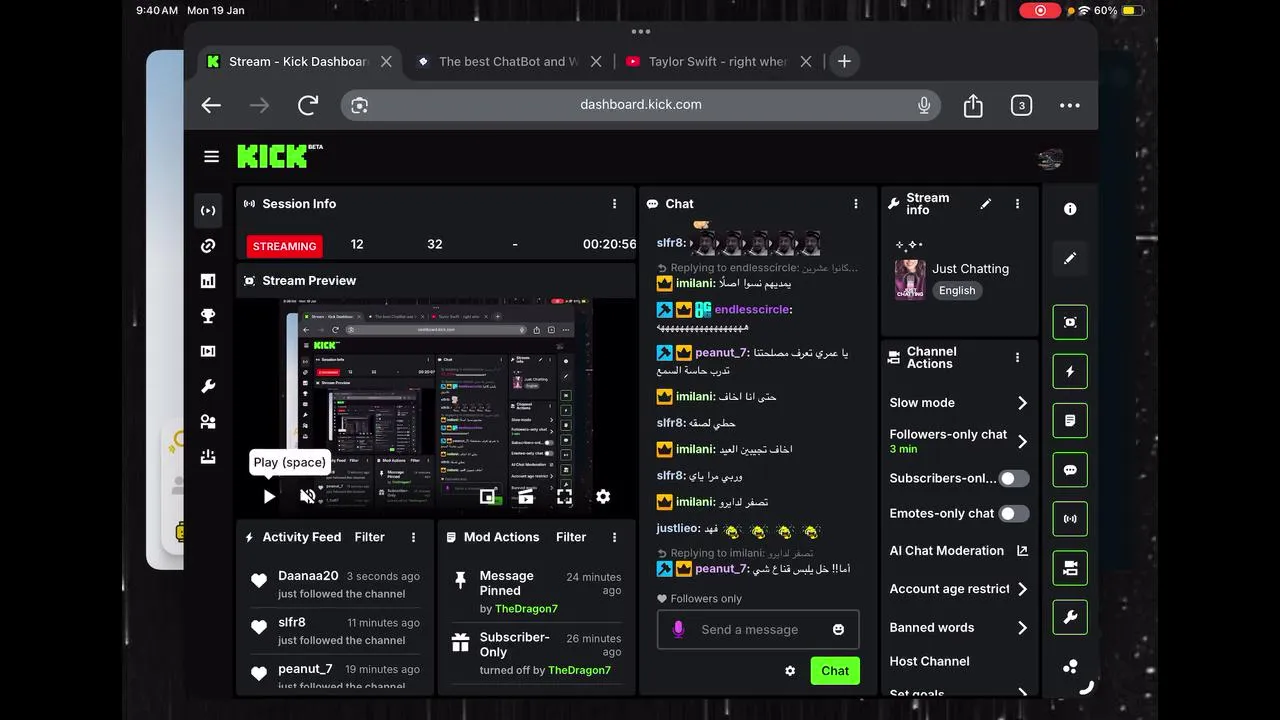Open picture-in-picture for the stream preview
This screenshot has height=720, width=1280.
pos(487,496)
